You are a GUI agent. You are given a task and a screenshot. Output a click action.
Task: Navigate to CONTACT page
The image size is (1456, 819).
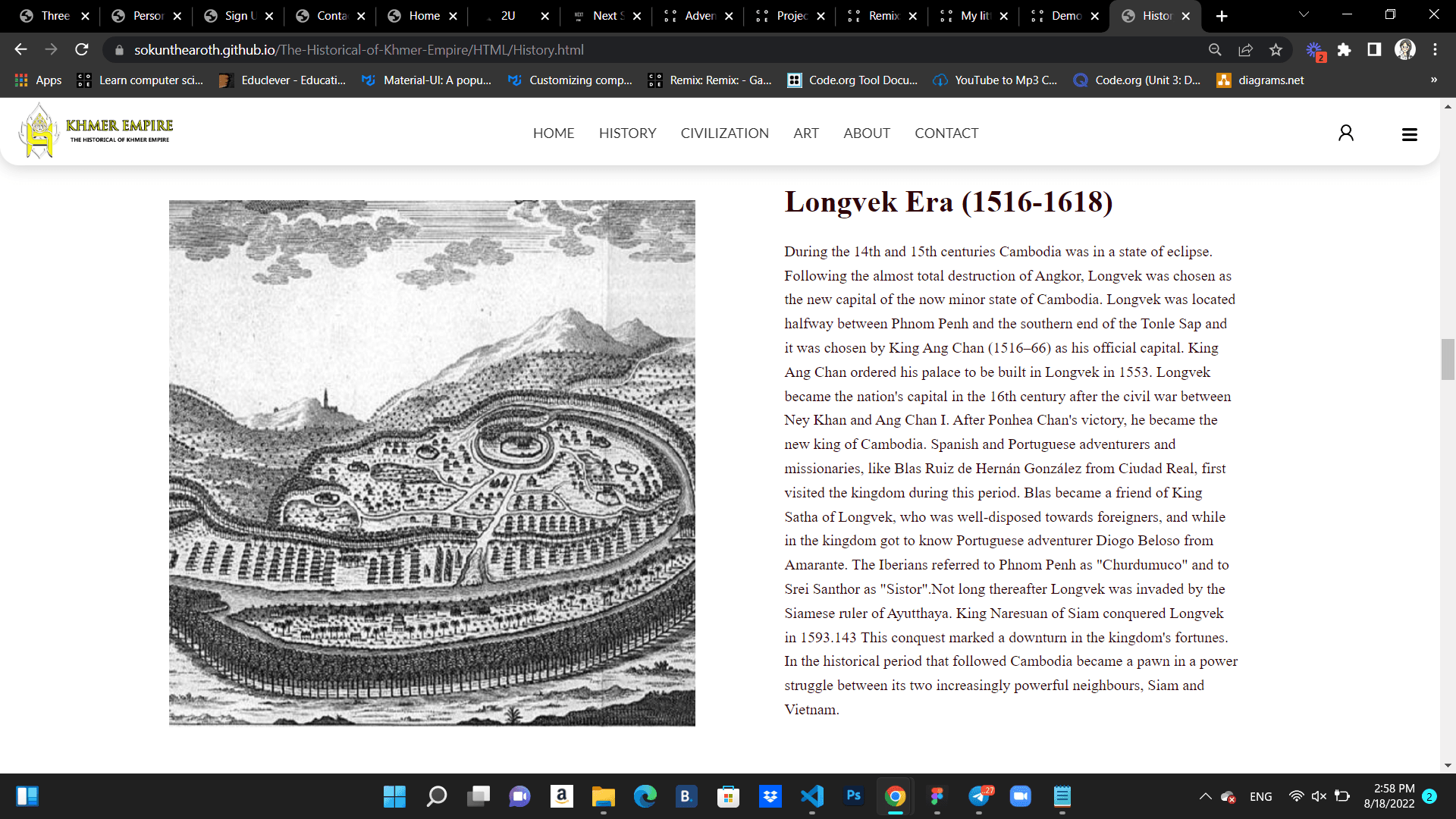(946, 133)
